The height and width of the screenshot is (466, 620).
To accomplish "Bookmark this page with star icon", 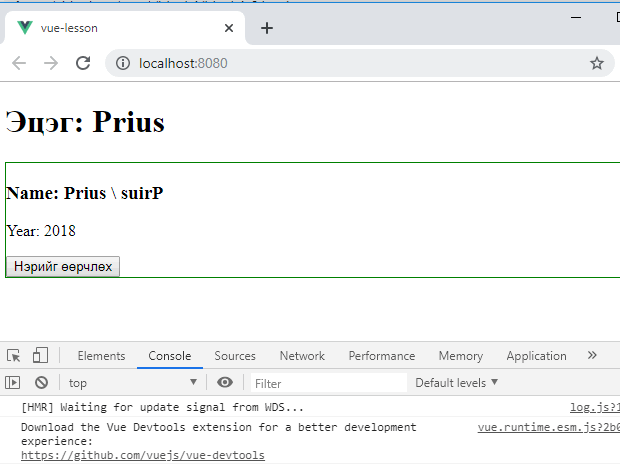I will [x=597, y=63].
